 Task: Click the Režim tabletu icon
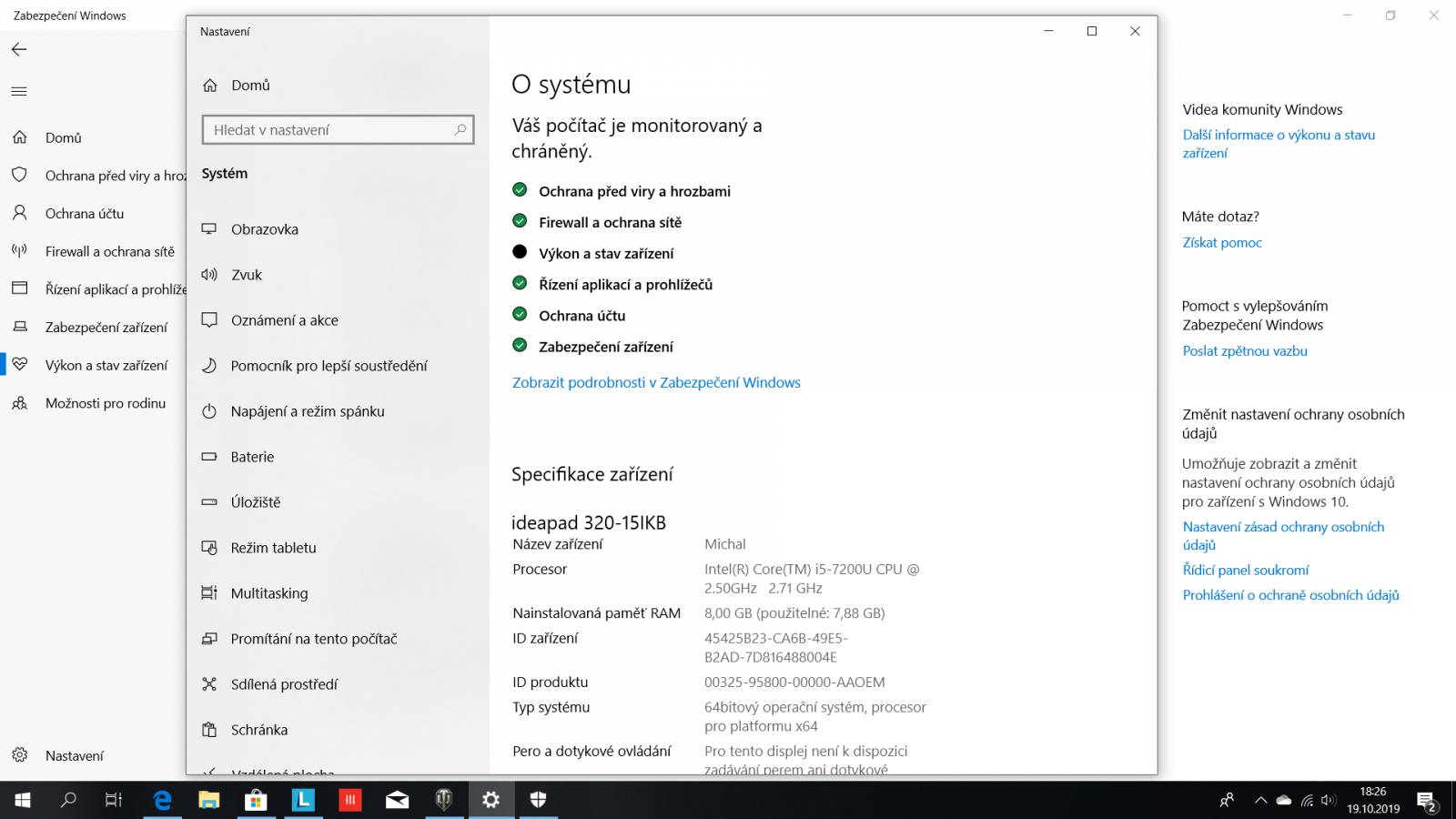(x=209, y=548)
